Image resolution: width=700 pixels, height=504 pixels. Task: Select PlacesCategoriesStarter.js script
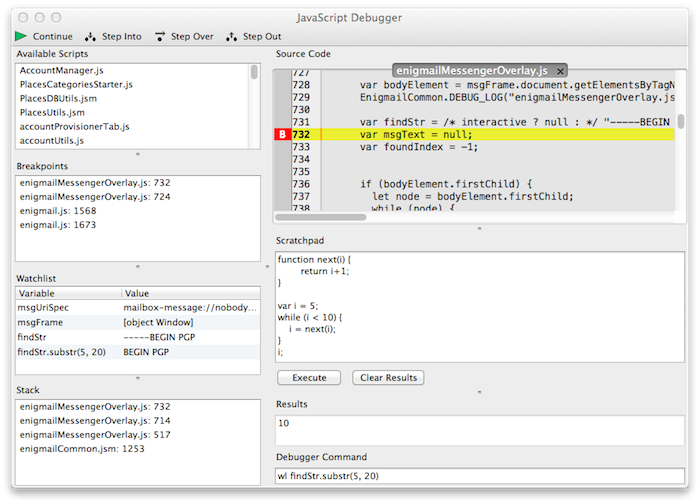coord(76,84)
